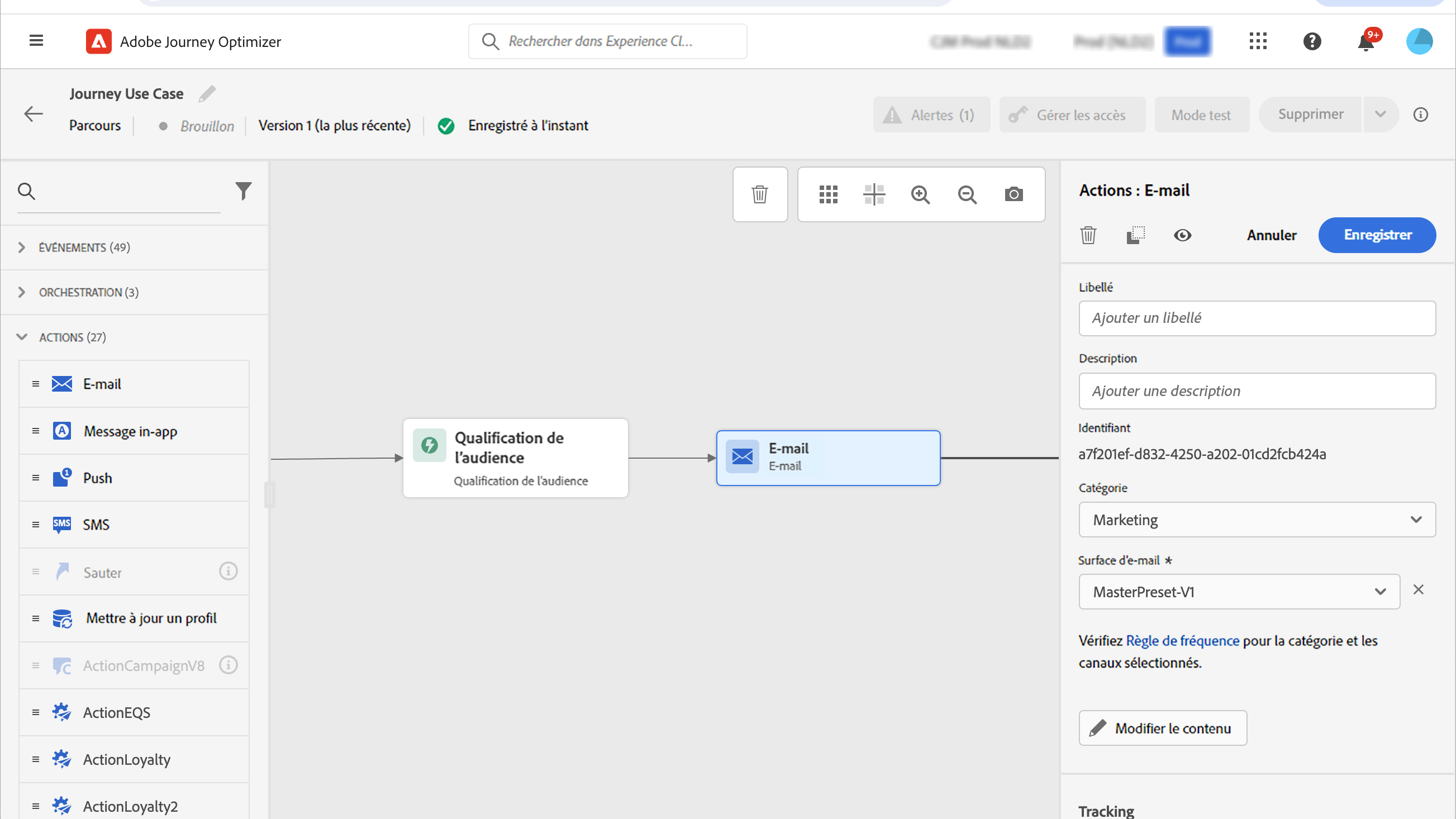Open the Règle de fréquence link
The width and height of the screenshot is (1456, 819).
pos(1182,641)
